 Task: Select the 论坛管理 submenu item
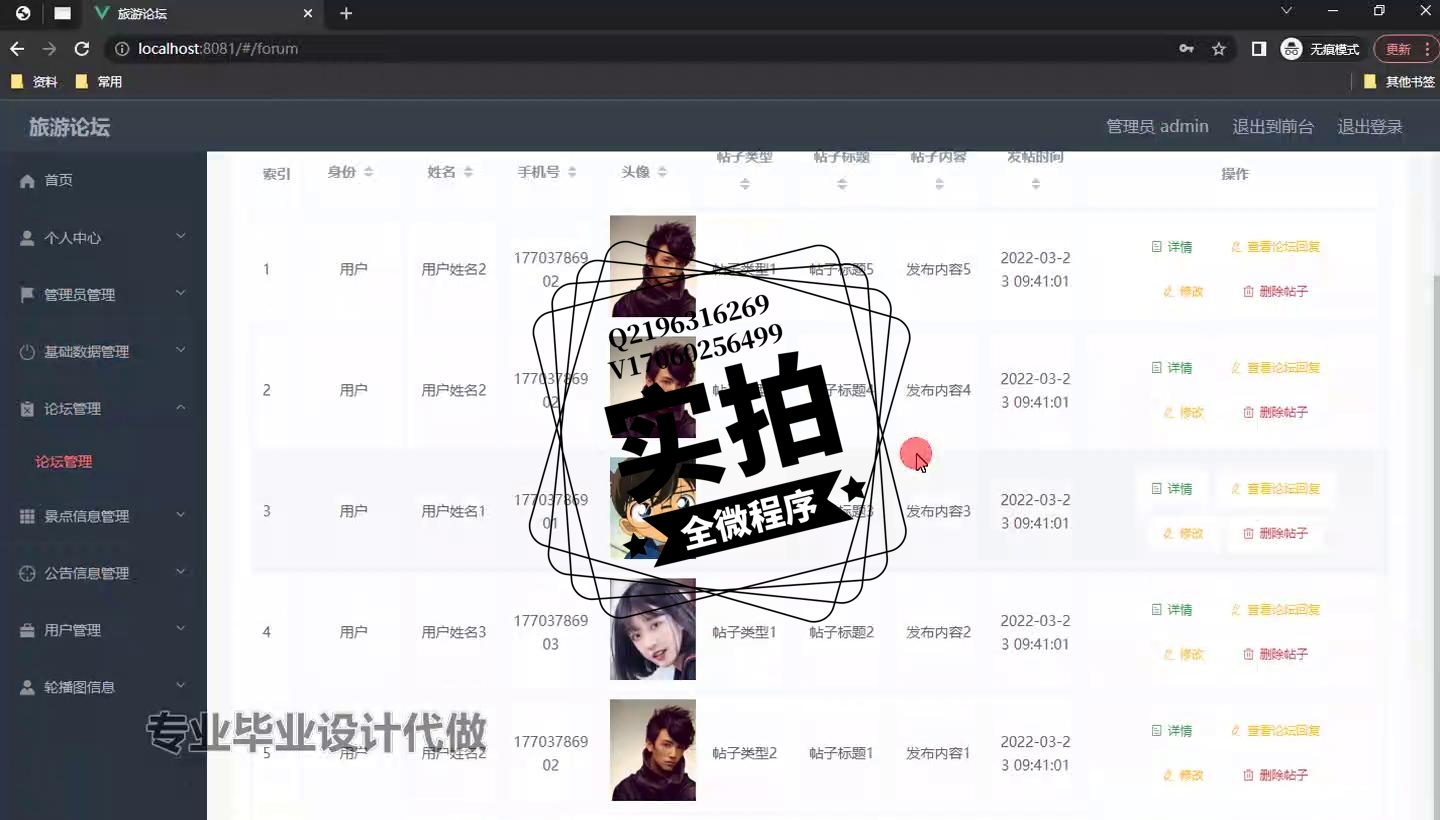coord(64,462)
